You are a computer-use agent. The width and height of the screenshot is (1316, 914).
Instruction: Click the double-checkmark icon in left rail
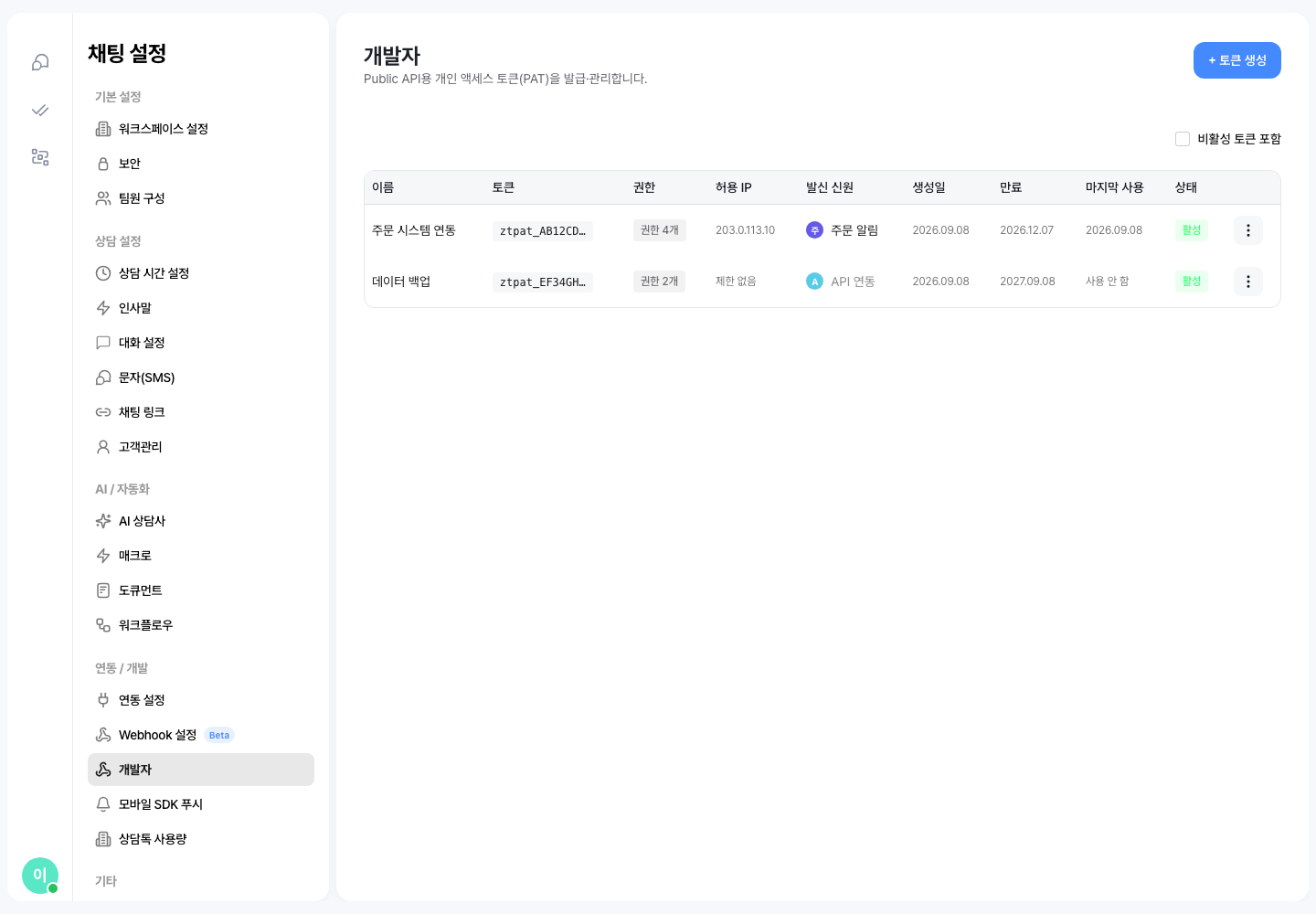tap(40, 110)
